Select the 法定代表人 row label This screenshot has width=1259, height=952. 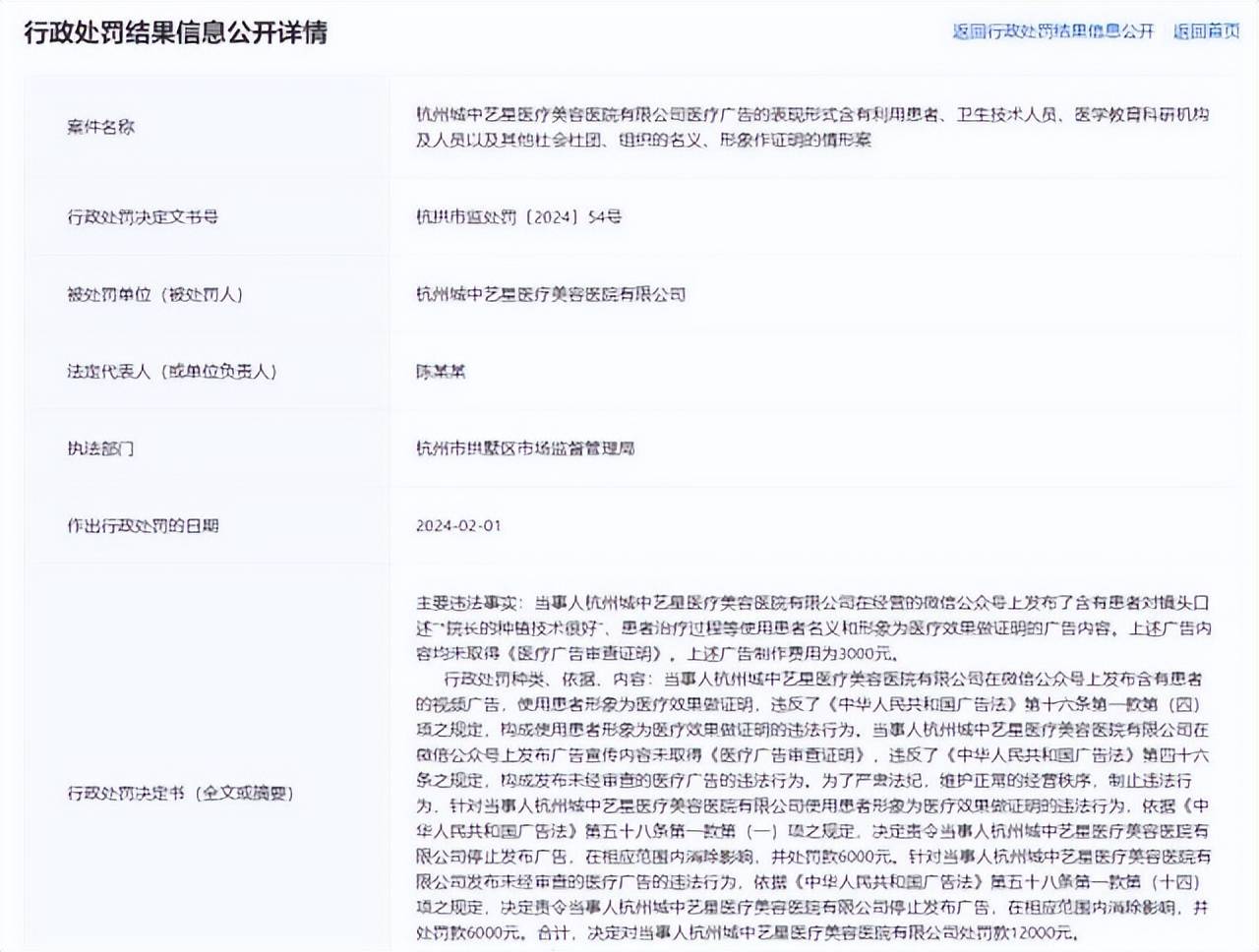172,371
